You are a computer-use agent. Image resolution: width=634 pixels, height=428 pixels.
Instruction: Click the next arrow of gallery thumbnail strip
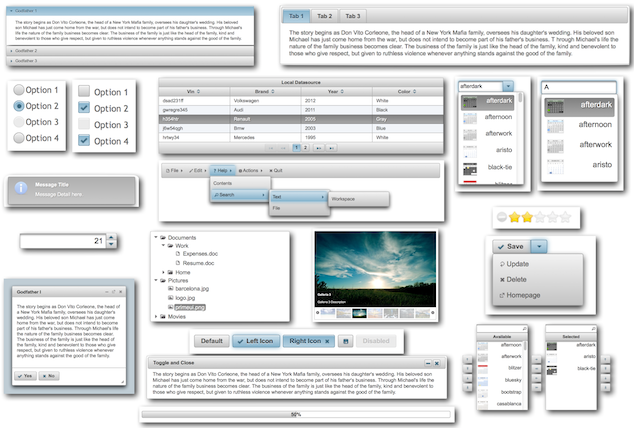point(433,312)
